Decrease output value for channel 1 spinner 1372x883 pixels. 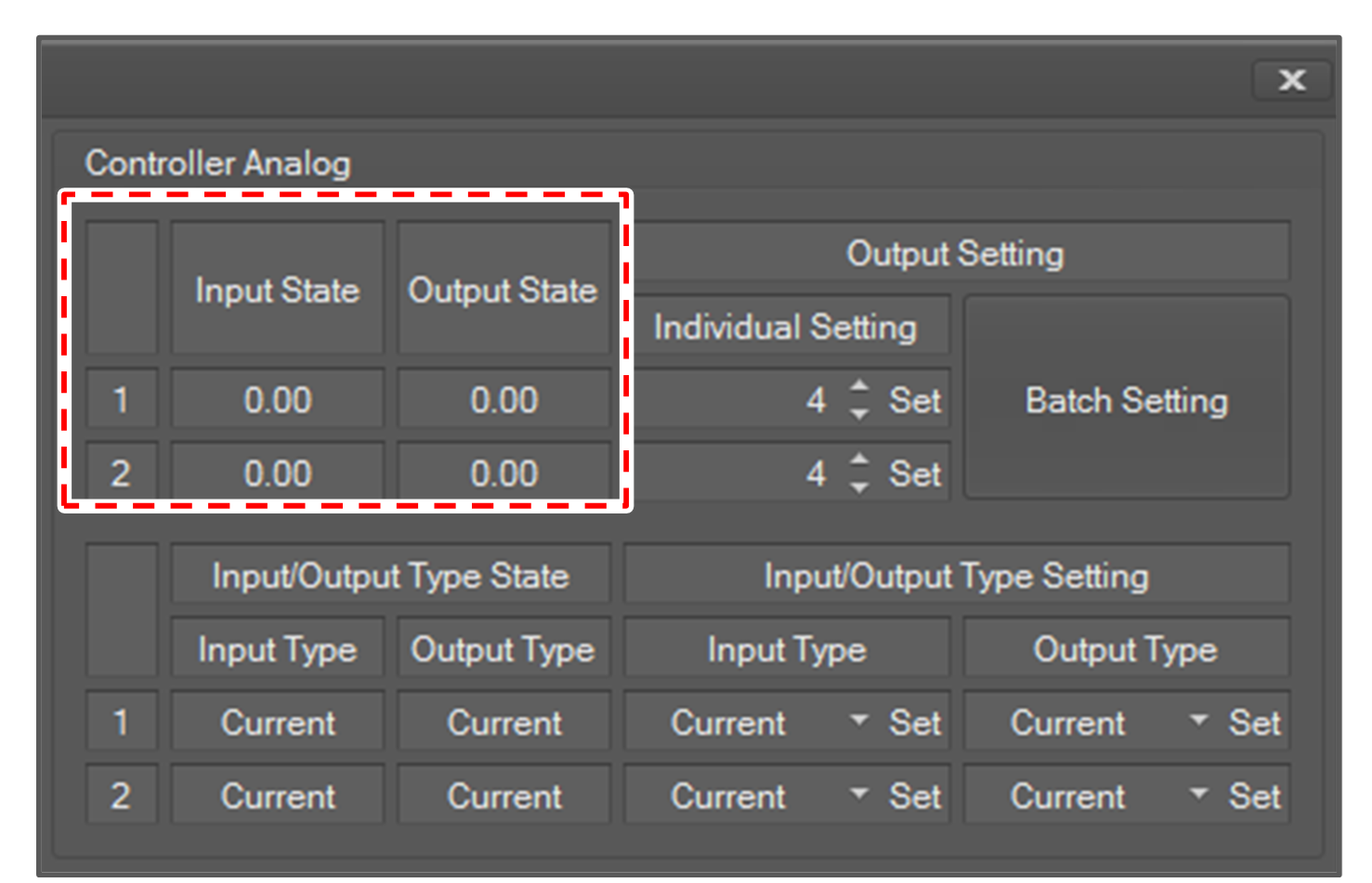(860, 413)
